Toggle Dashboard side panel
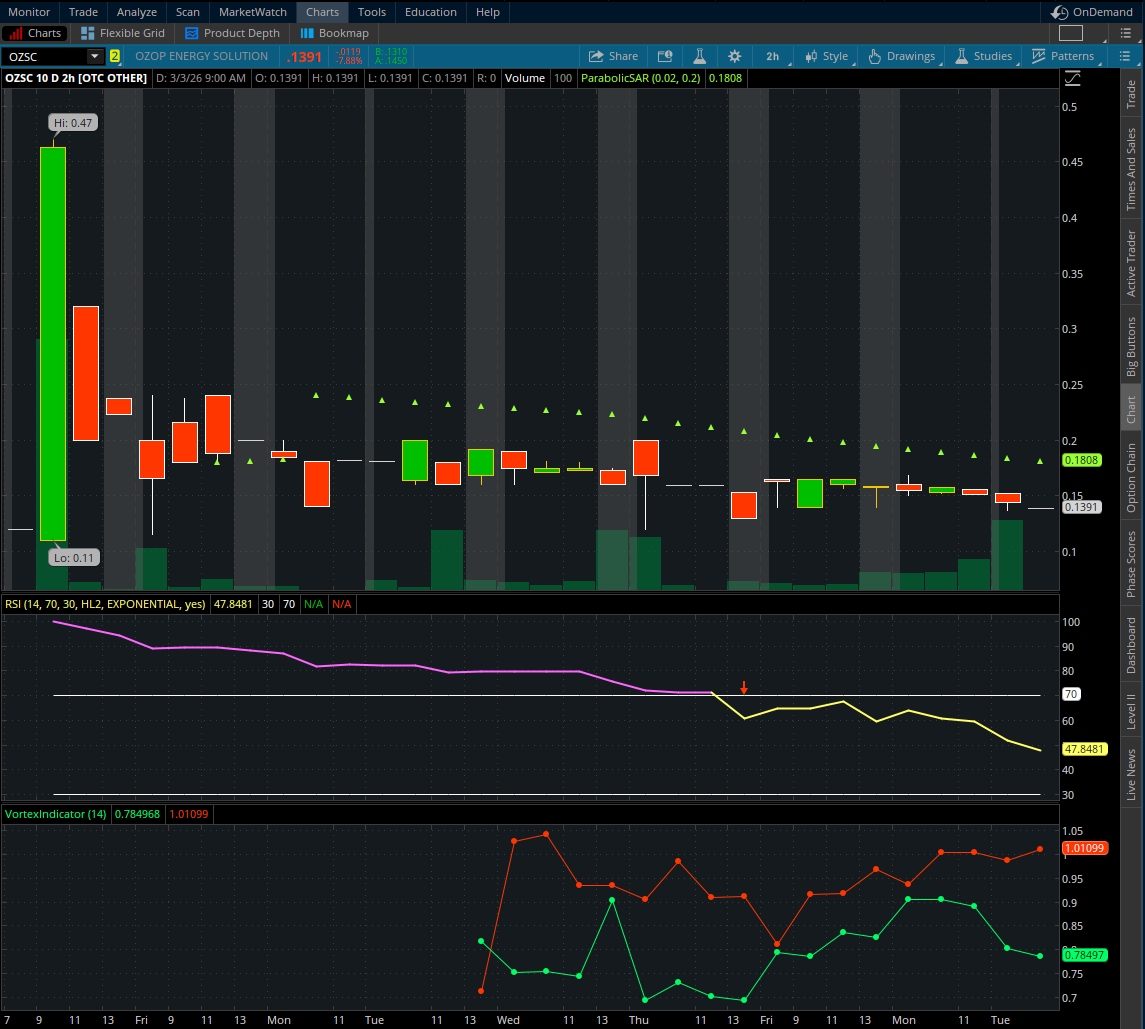1145x1029 pixels. (1131, 646)
